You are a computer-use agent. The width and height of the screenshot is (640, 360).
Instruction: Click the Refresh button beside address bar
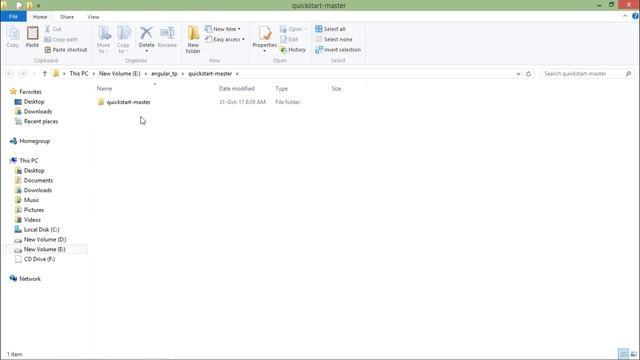point(529,74)
